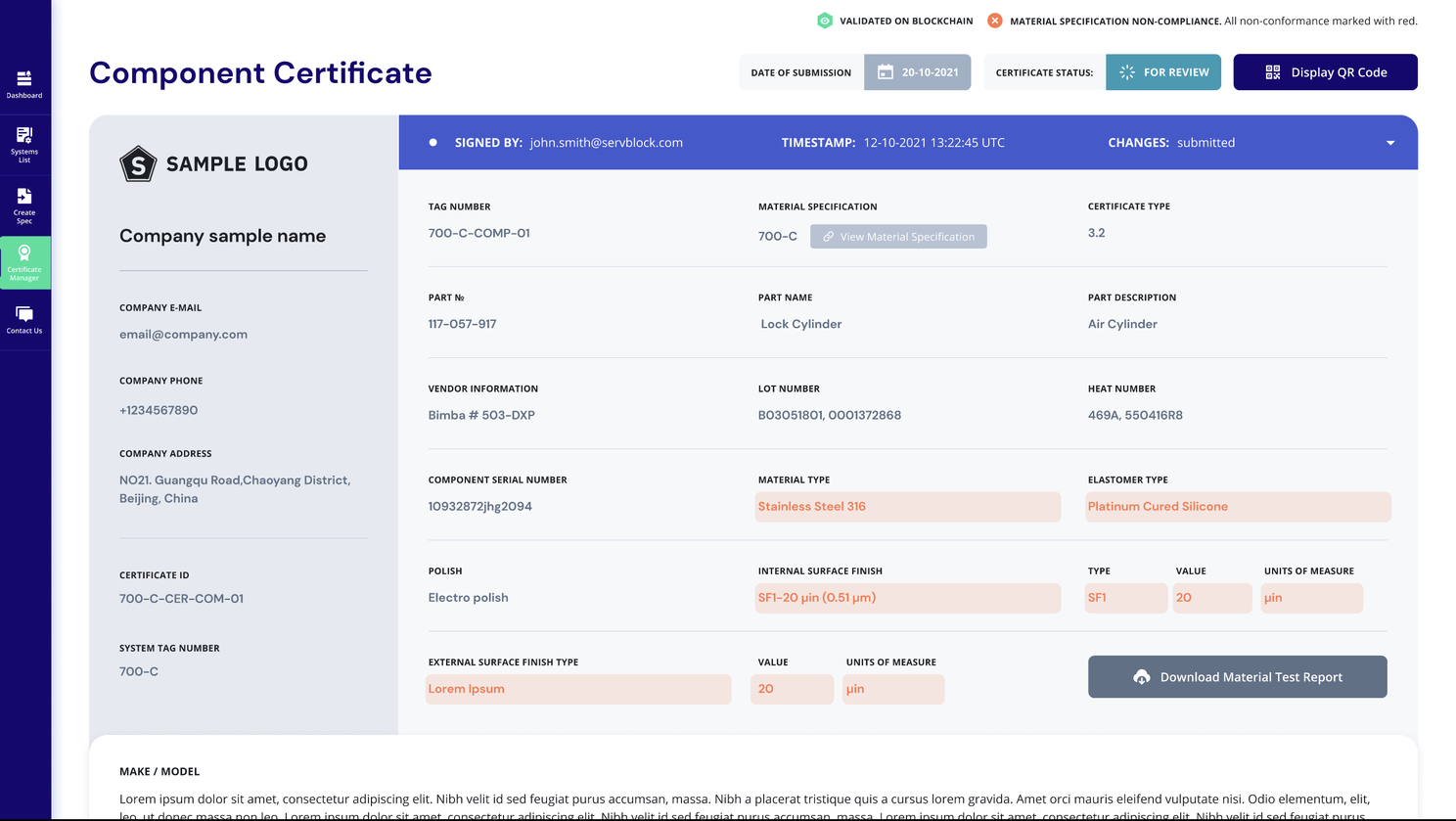Click the Internal Surface Finish value field
This screenshot has width=1456, height=821.
907,598
